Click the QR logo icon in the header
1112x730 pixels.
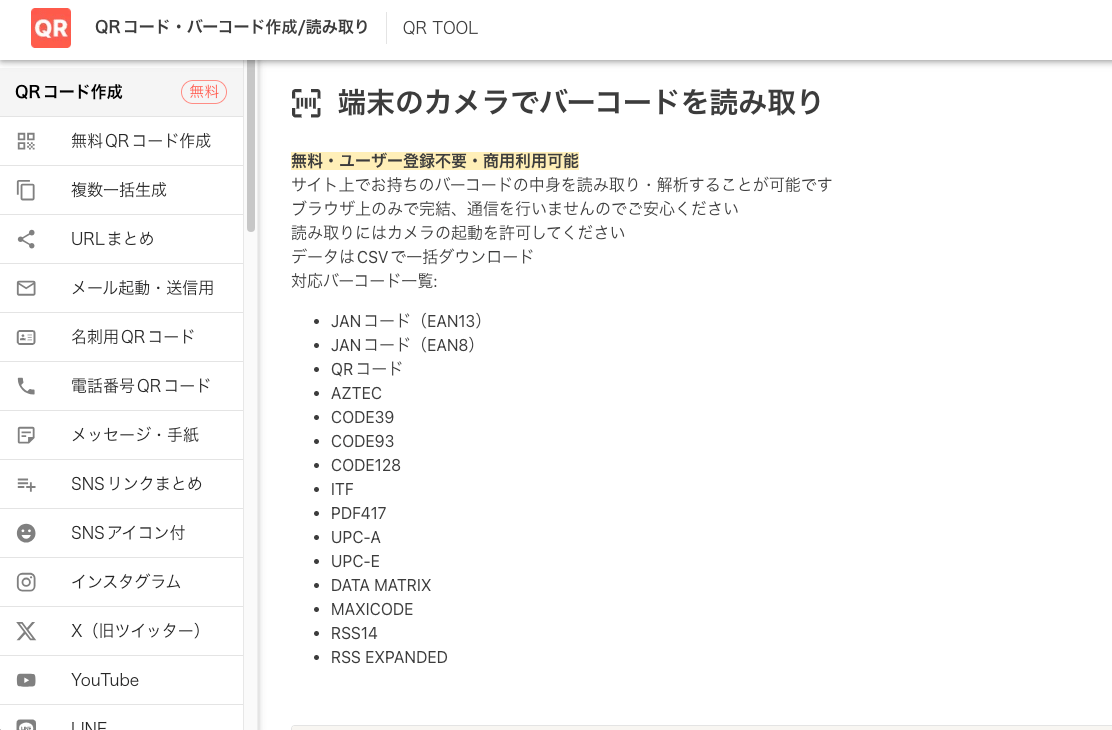(50, 28)
